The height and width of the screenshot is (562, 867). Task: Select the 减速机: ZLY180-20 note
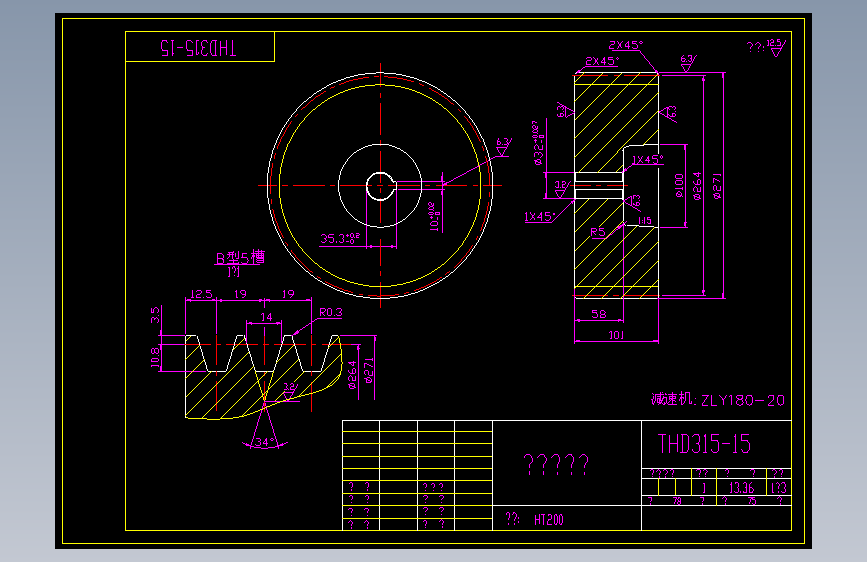tap(718, 399)
